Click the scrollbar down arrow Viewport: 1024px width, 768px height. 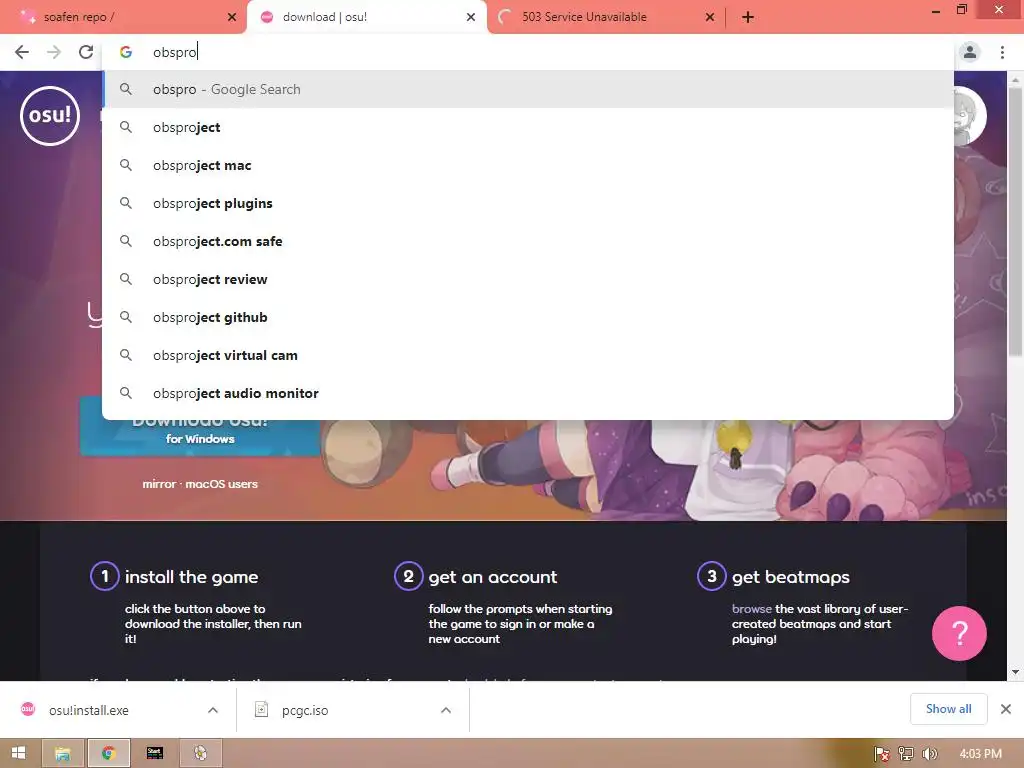(1015, 672)
